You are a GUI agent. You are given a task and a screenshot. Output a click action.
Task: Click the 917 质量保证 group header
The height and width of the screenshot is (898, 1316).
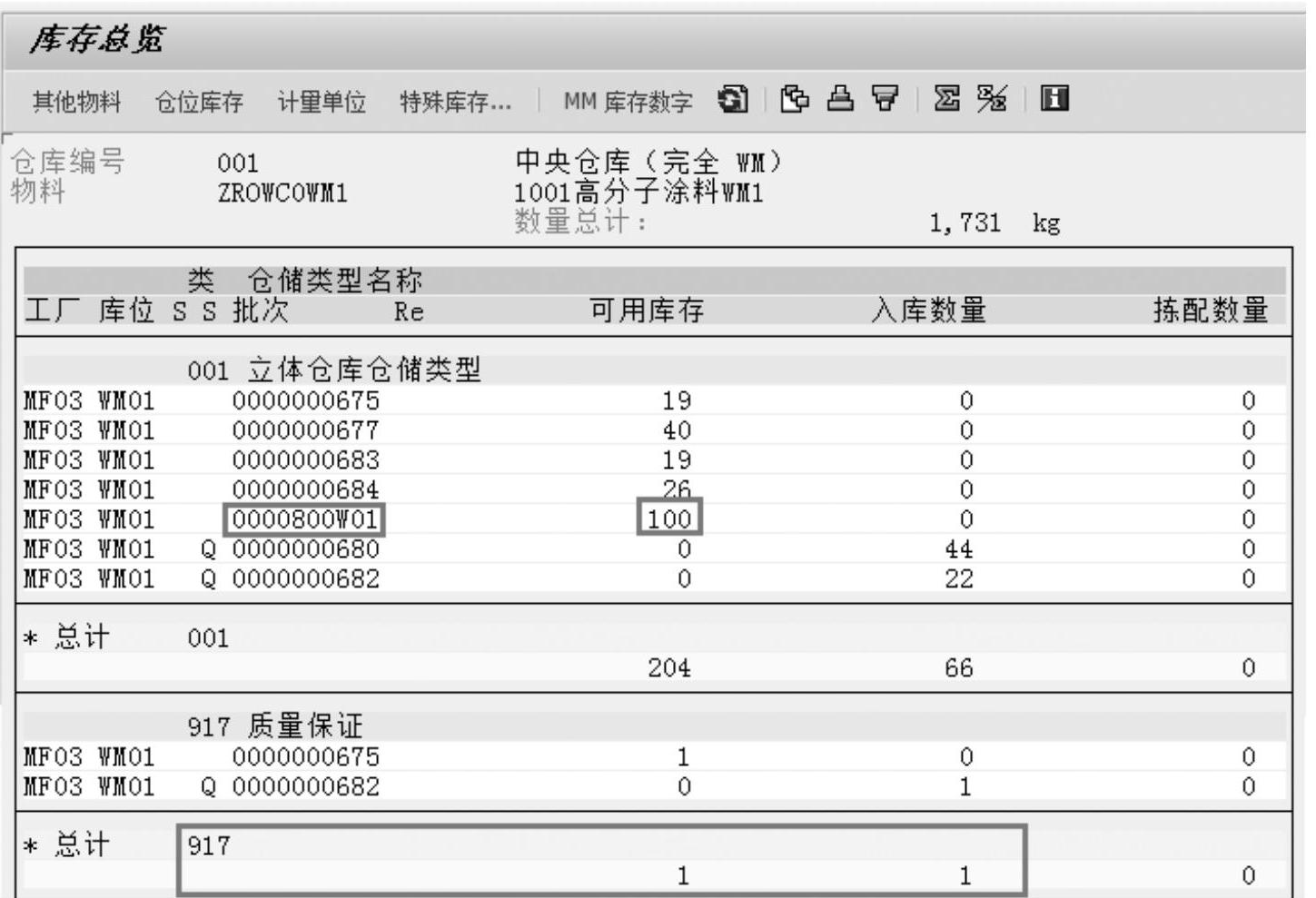(x=275, y=726)
